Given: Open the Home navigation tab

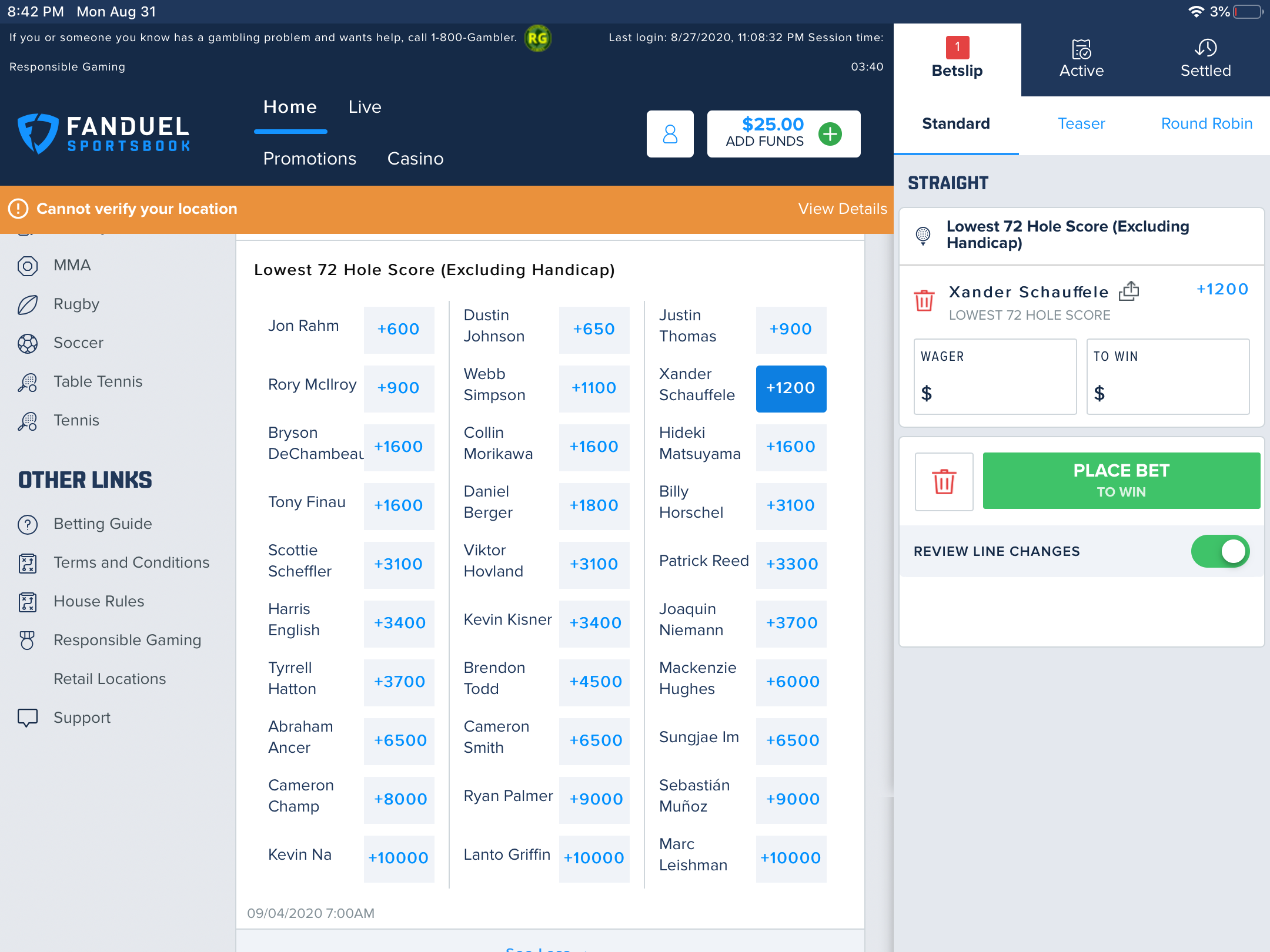Looking at the screenshot, I should pos(290,107).
